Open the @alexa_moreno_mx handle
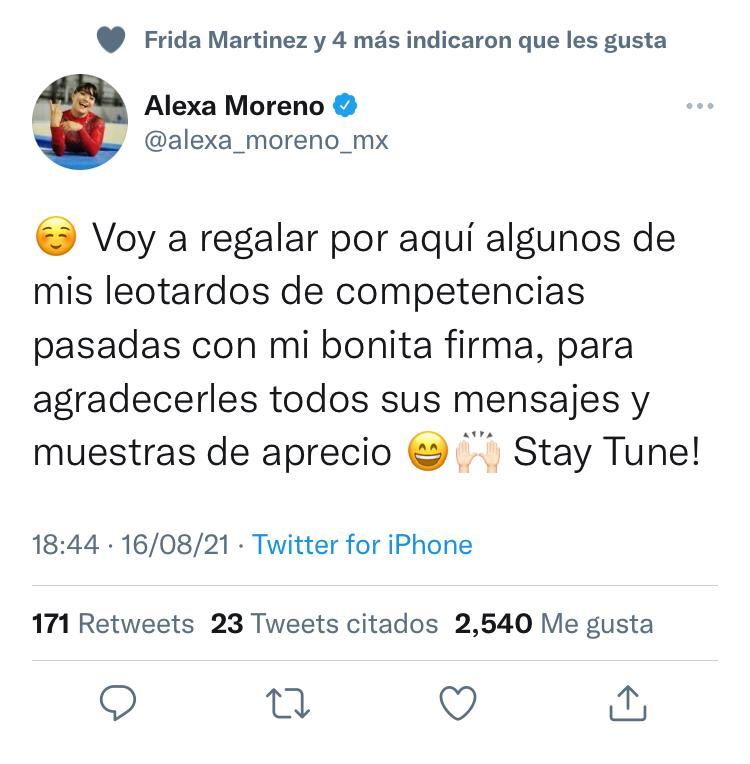The image size is (750, 764). 266,141
